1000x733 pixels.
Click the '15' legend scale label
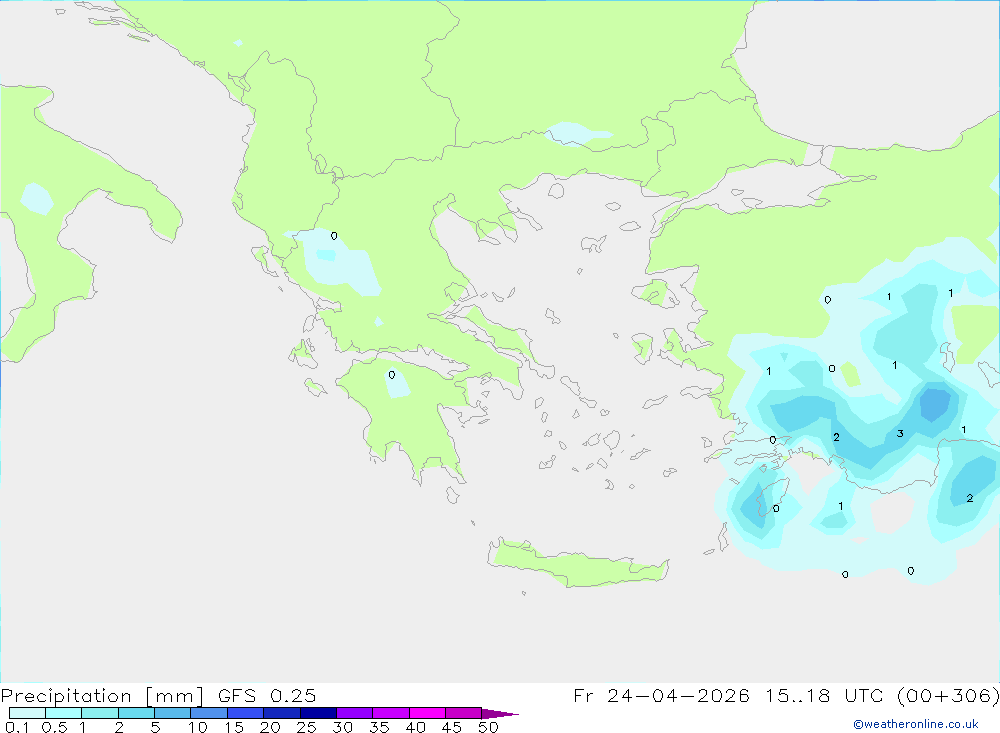234,727
